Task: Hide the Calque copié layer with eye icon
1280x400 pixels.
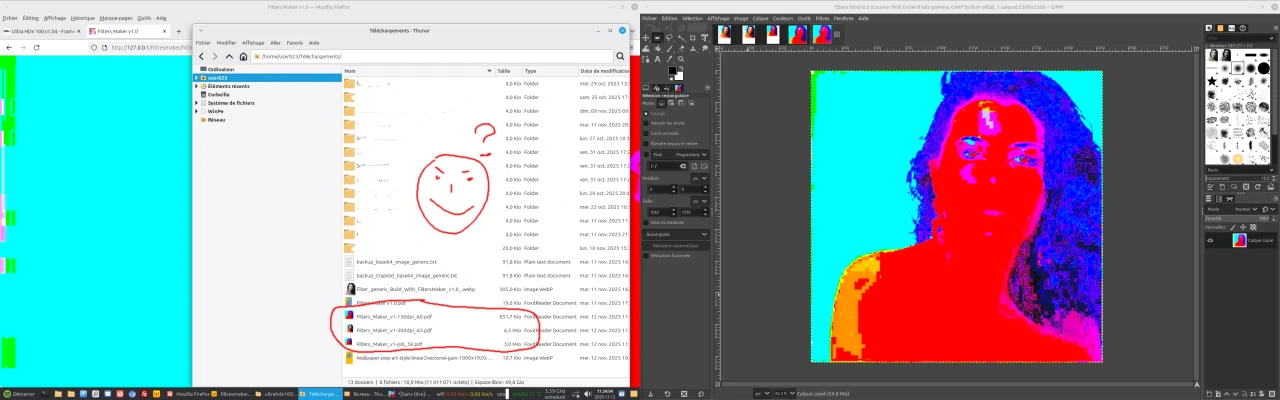Action: [1210, 239]
